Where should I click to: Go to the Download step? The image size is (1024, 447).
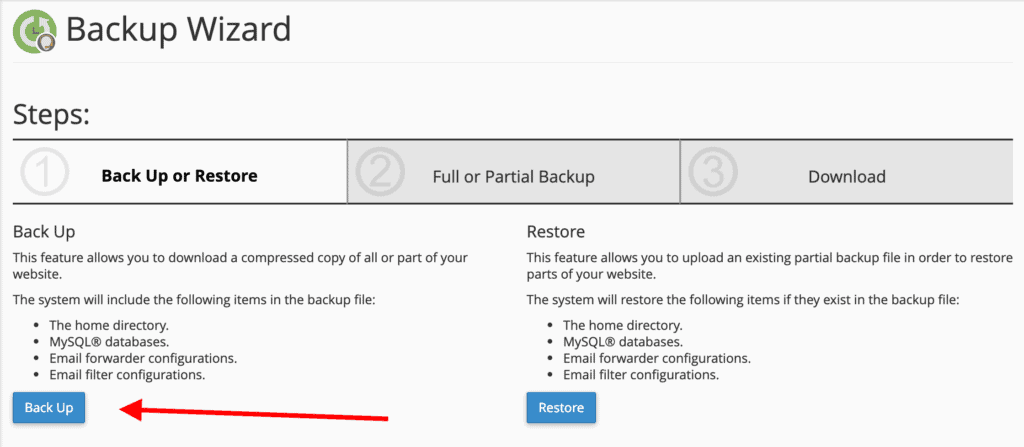coord(846,177)
